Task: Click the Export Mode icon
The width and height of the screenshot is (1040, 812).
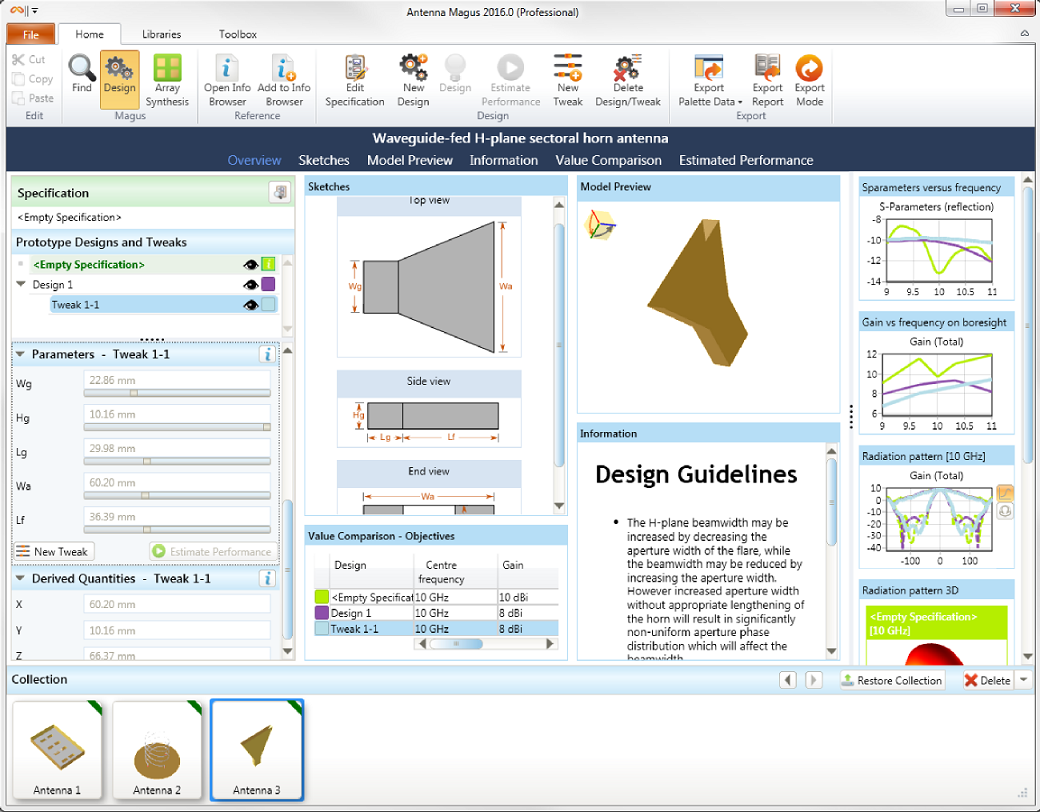Action: point(809,78)
